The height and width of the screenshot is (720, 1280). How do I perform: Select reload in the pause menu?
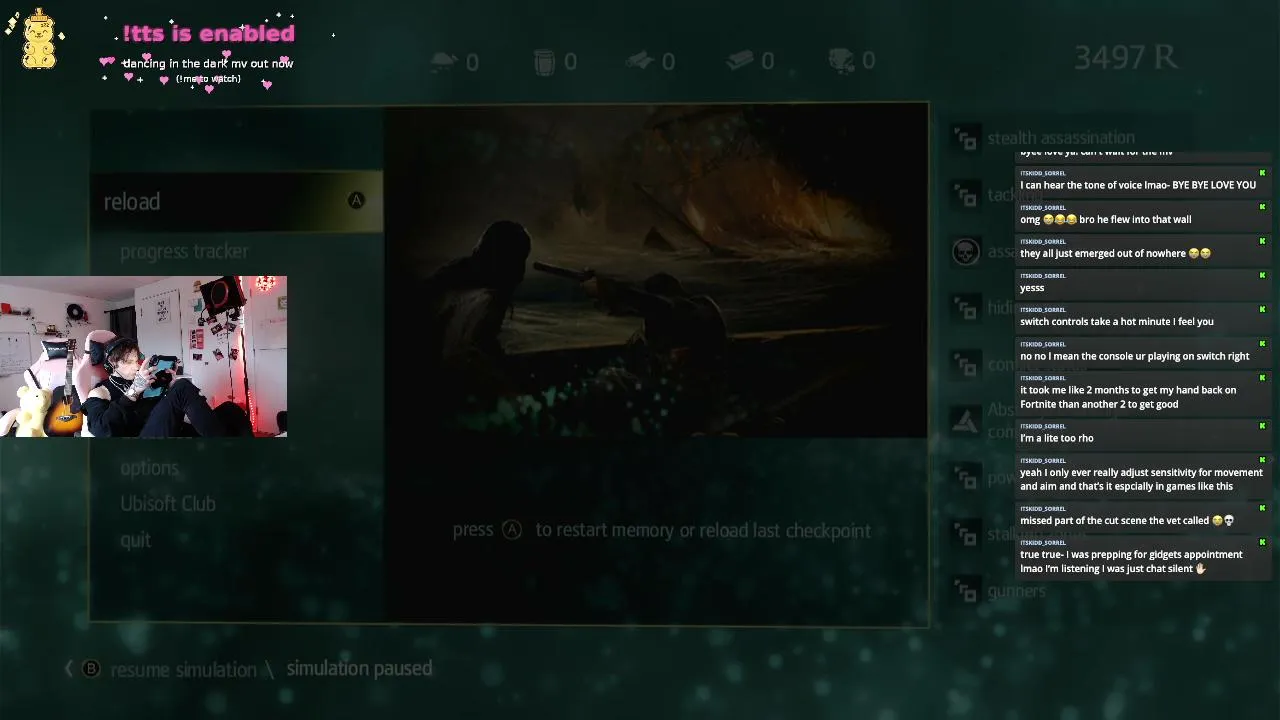pyautogui.click(x=237, y=202)
